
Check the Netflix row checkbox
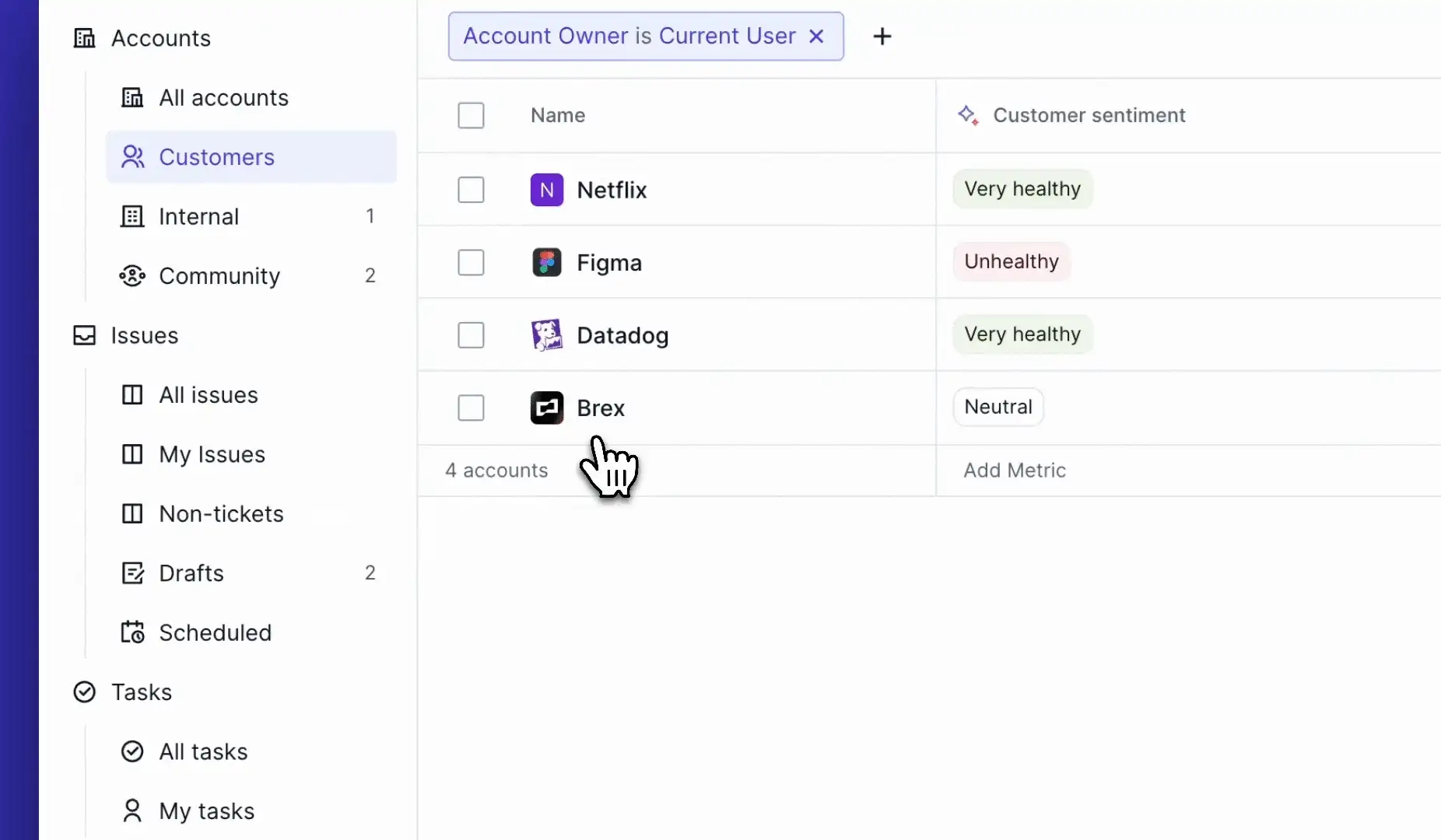pyautogui.click(x=471, y=190)
